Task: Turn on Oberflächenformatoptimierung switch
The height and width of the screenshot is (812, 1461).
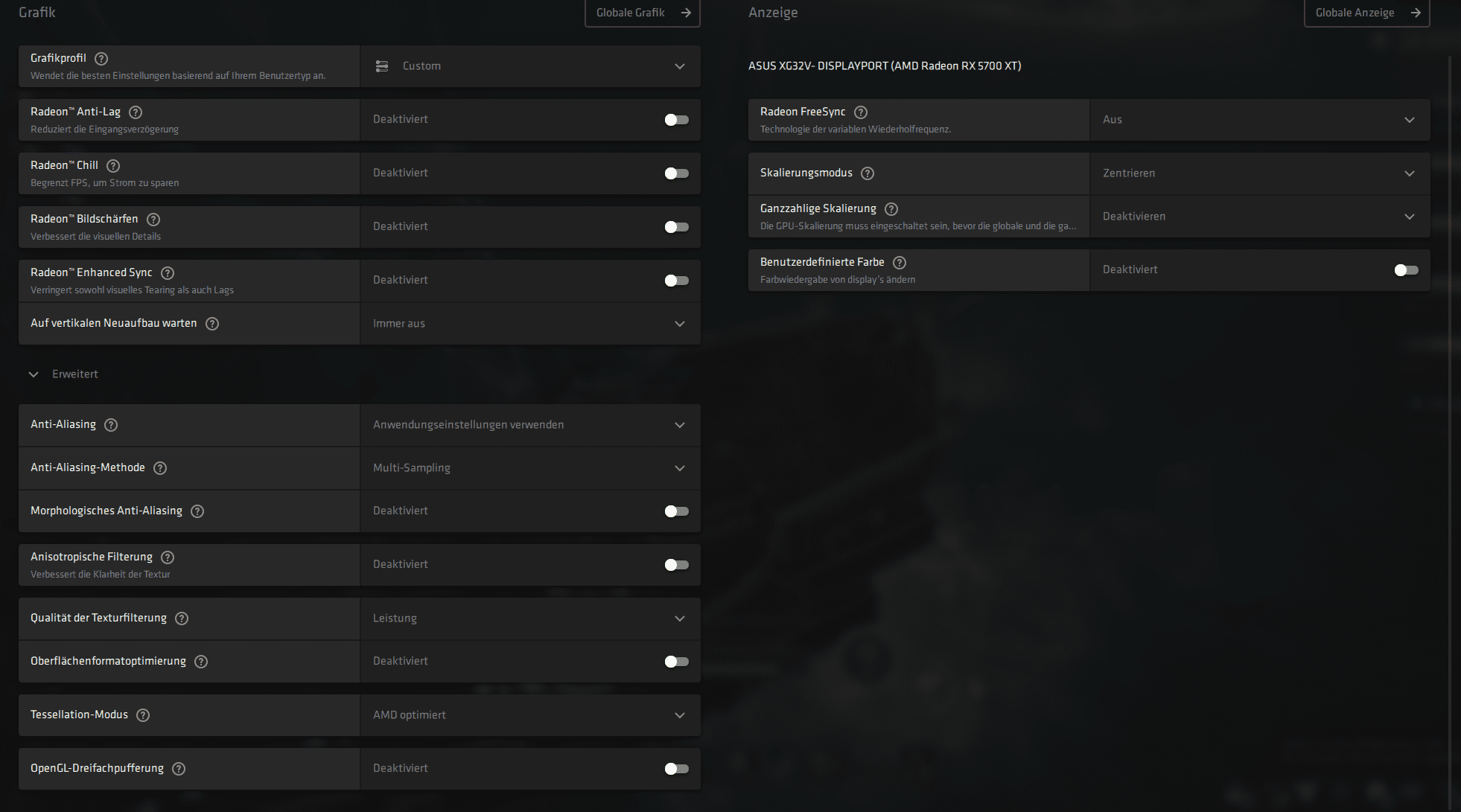Action: (677, 662)
